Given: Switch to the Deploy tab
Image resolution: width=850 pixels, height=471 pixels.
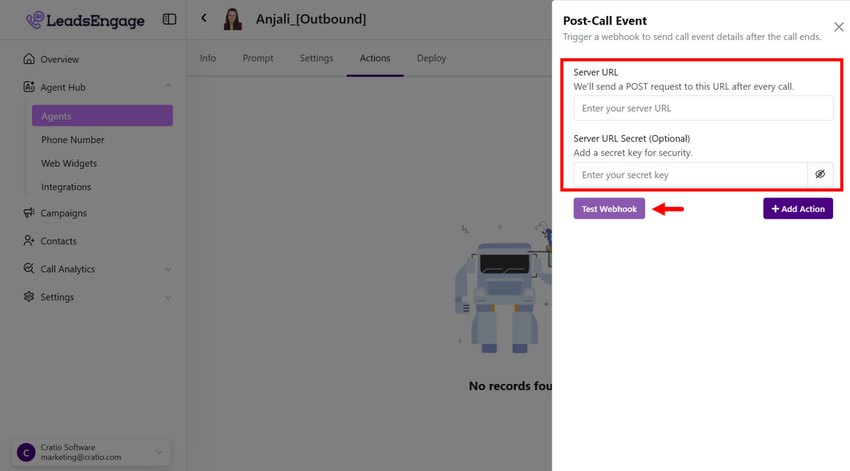Looking at the screenshot, I should (431, 58).
